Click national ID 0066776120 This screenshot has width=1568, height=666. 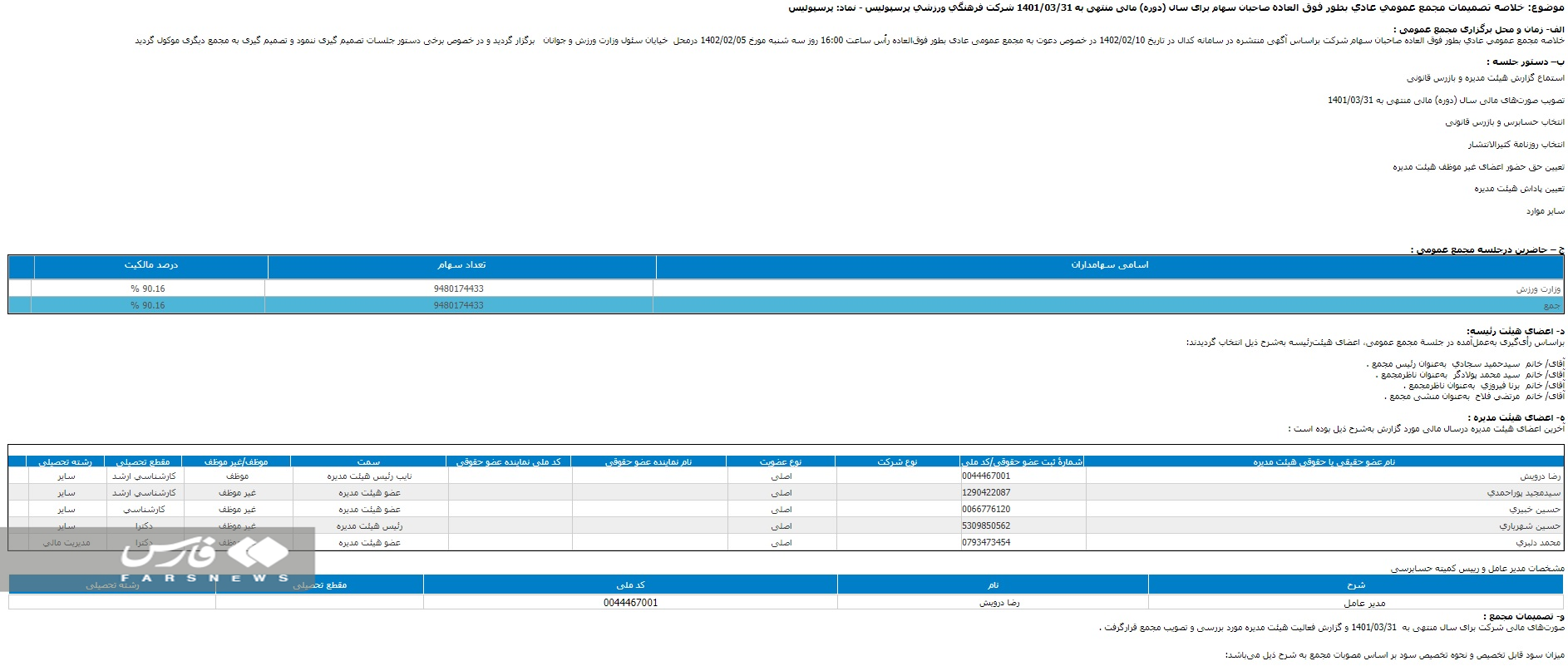986,510
